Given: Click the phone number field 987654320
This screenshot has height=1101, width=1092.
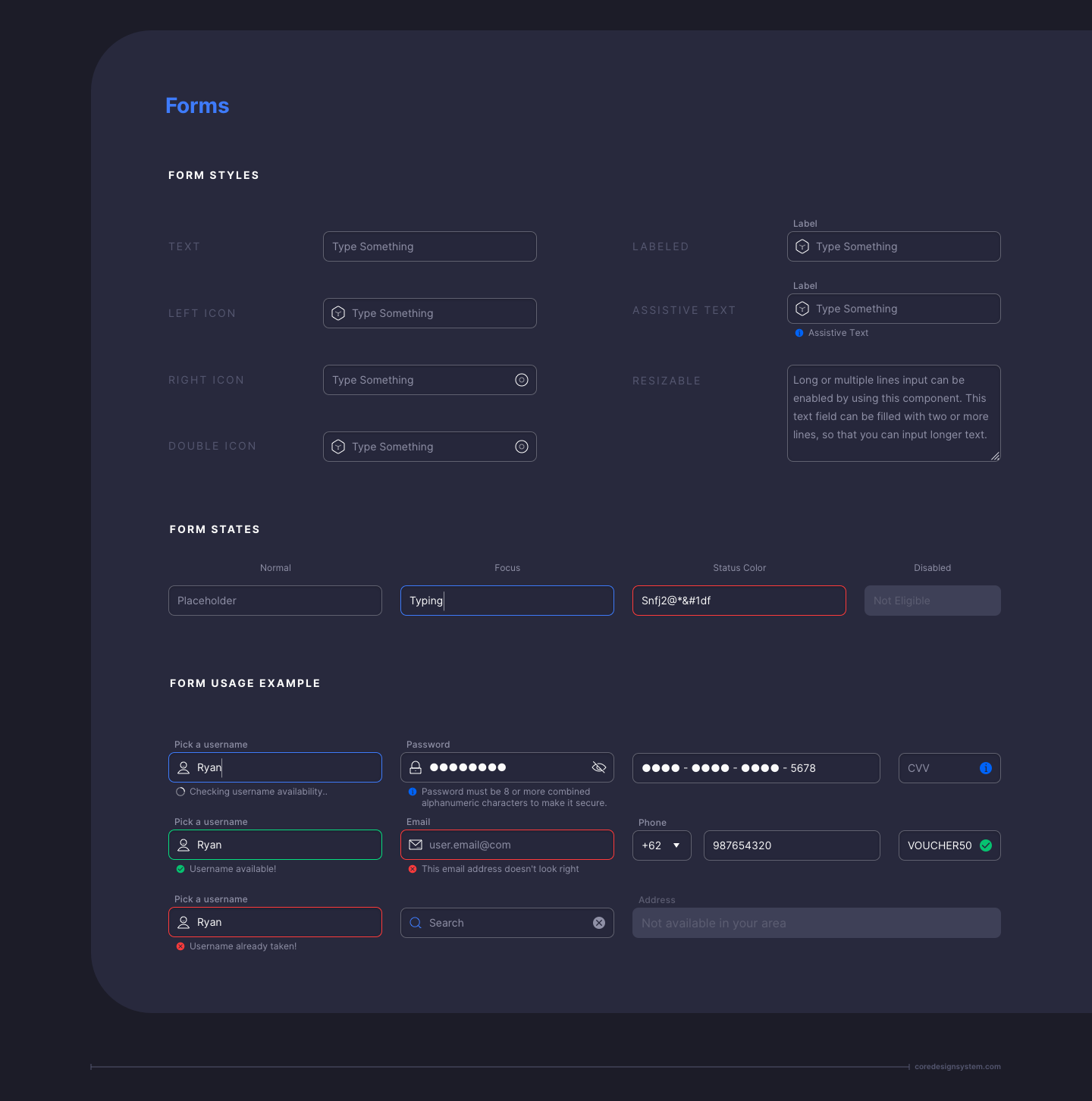Looking at the screenshot, I should click(x=792, y=845).
